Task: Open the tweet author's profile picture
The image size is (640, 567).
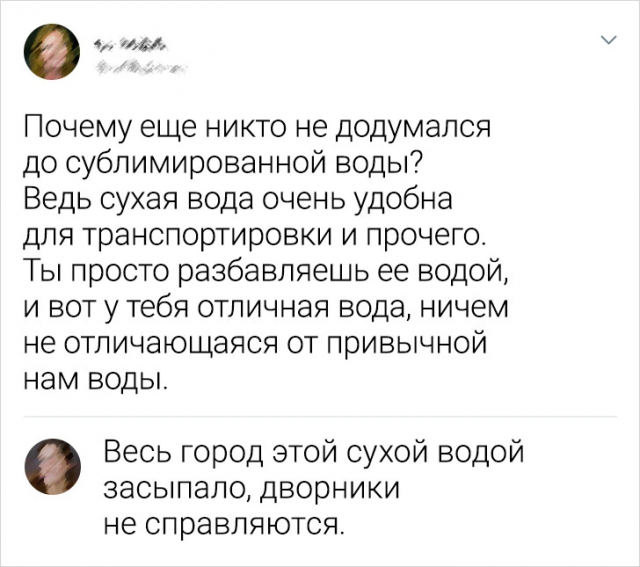Action: point(51,52)
